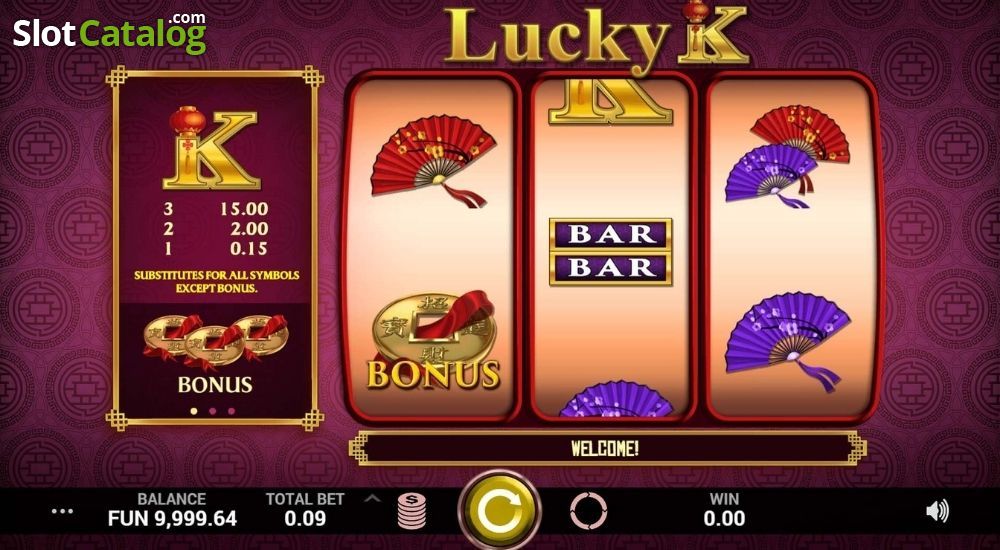This screenshot has height=550, width=1000.
Task: Click the red fan on the first reel
Action: (x=434, y=161)
